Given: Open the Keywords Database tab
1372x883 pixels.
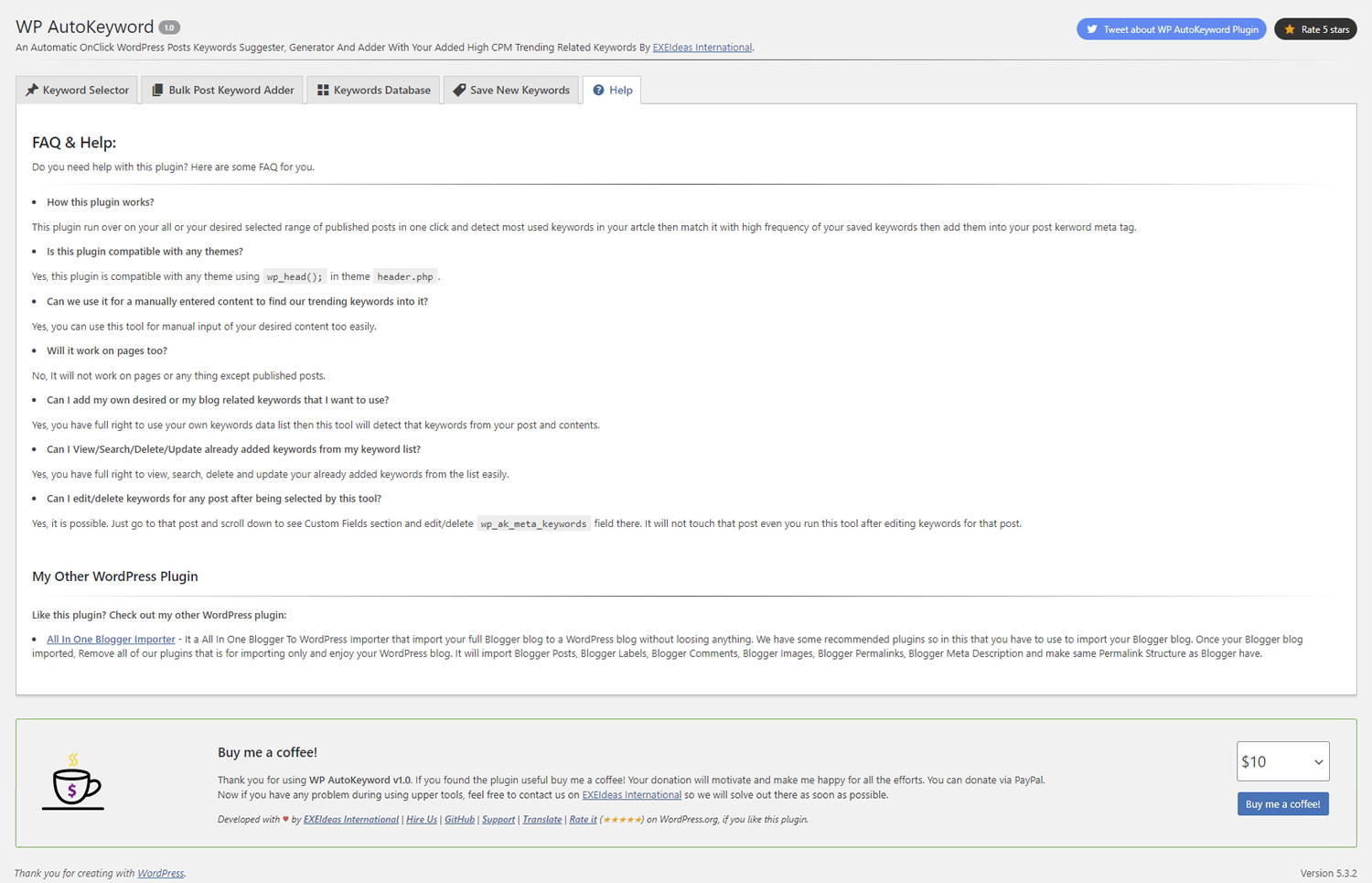Looking at the screenshot, I should pos(373,90).
